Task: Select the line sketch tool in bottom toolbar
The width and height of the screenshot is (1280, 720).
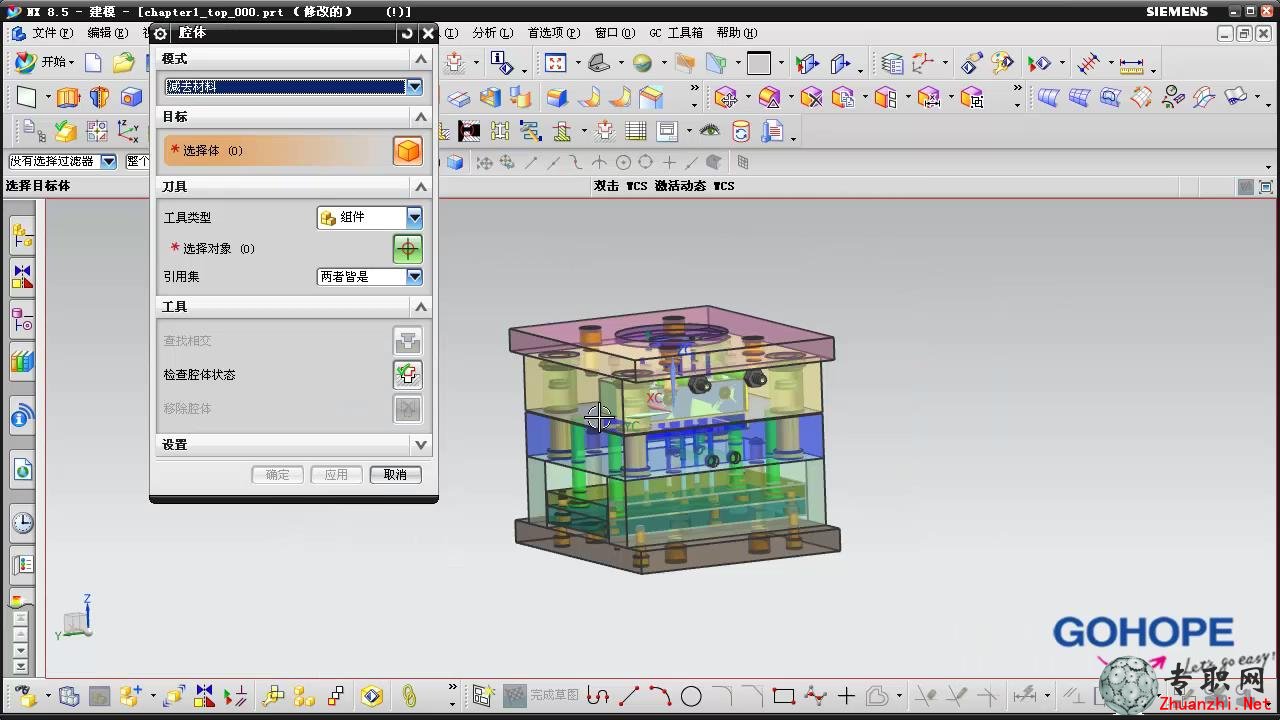Action: click(x=629, y=696)
